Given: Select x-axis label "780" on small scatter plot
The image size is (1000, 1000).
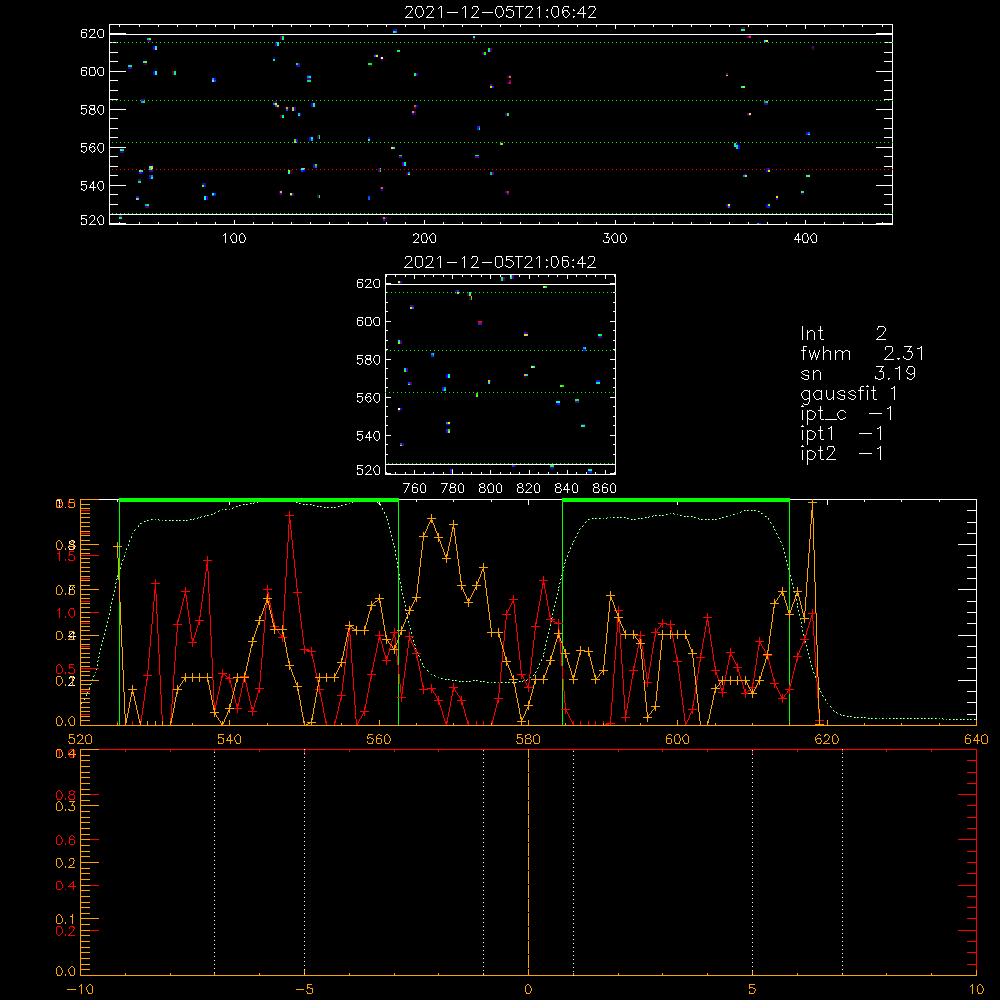Looking at the screenshot, I should point(453,489).
